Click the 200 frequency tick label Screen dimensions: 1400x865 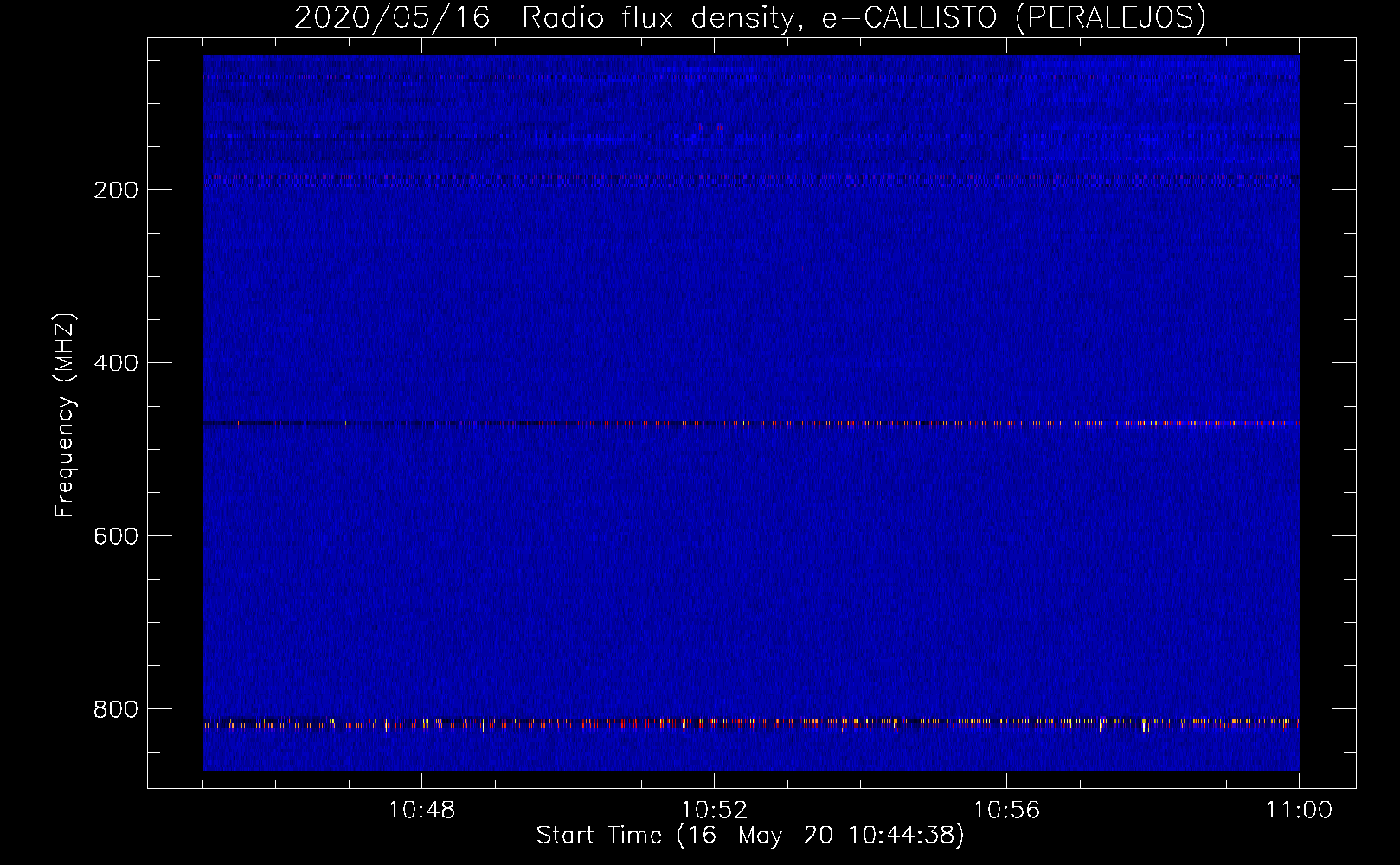(x=116, y=190)
